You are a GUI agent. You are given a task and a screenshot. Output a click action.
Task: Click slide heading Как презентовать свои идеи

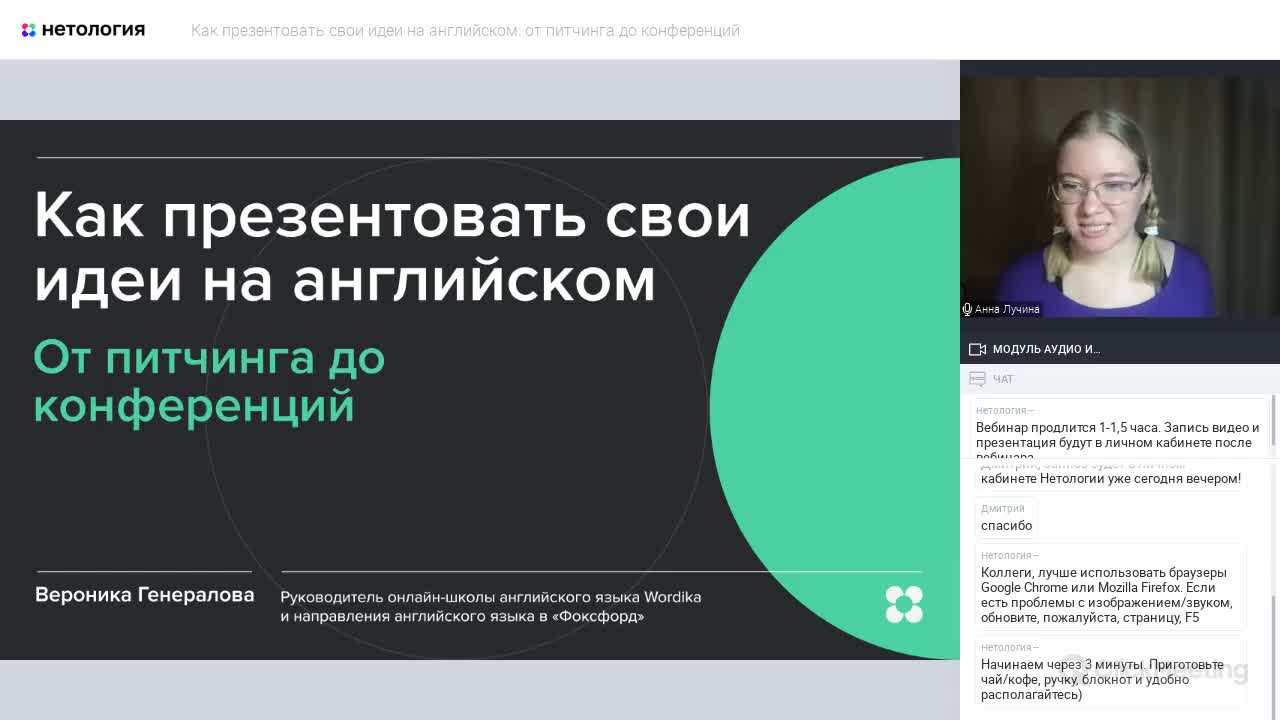click(392, 247)
